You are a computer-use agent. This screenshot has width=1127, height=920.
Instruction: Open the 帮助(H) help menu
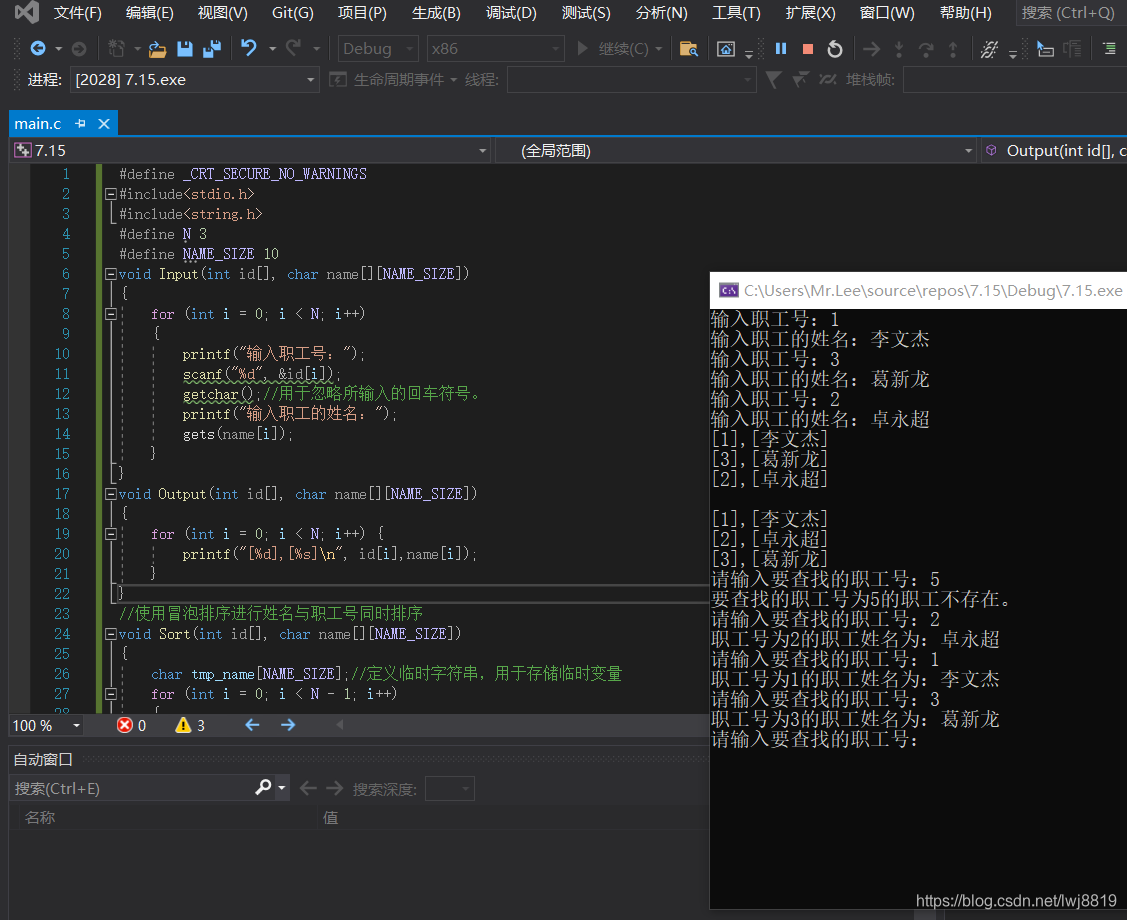(x=965, y=12)
